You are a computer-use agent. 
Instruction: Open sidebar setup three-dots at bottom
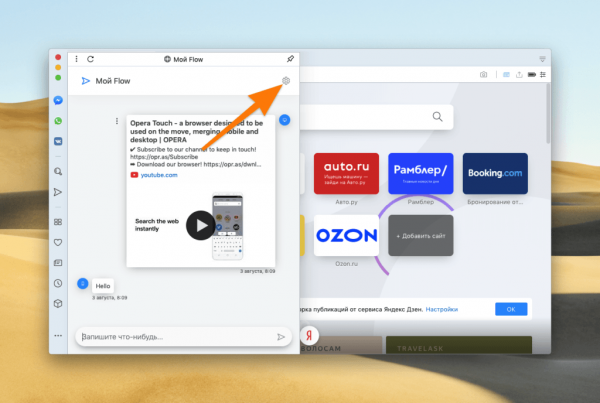(58, 336)
